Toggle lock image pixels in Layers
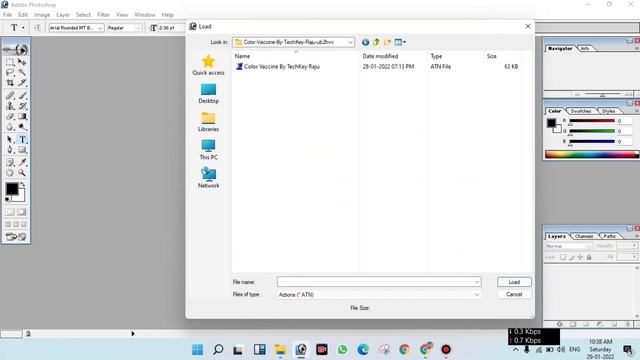This screenshot has height=360, width=640. click(571, 257)
